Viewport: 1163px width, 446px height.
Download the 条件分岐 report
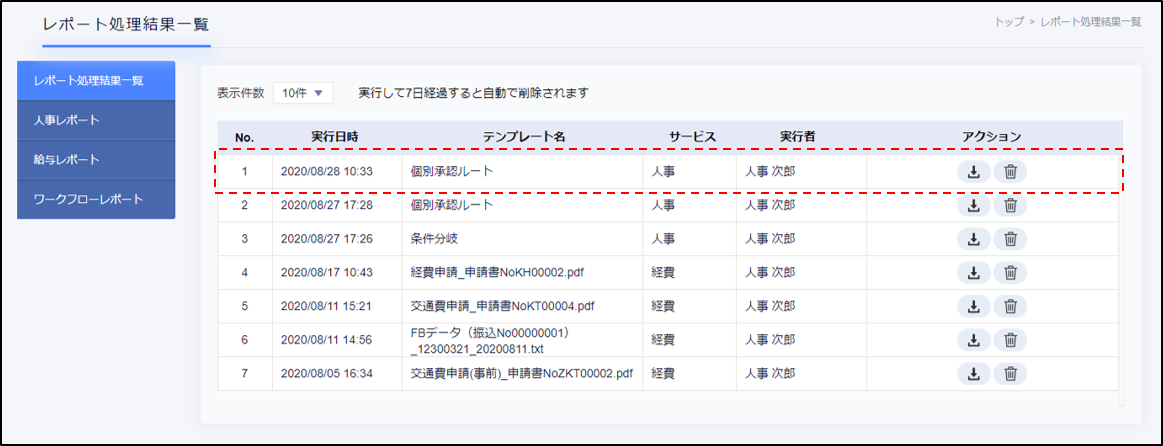(x=973, y=239)
